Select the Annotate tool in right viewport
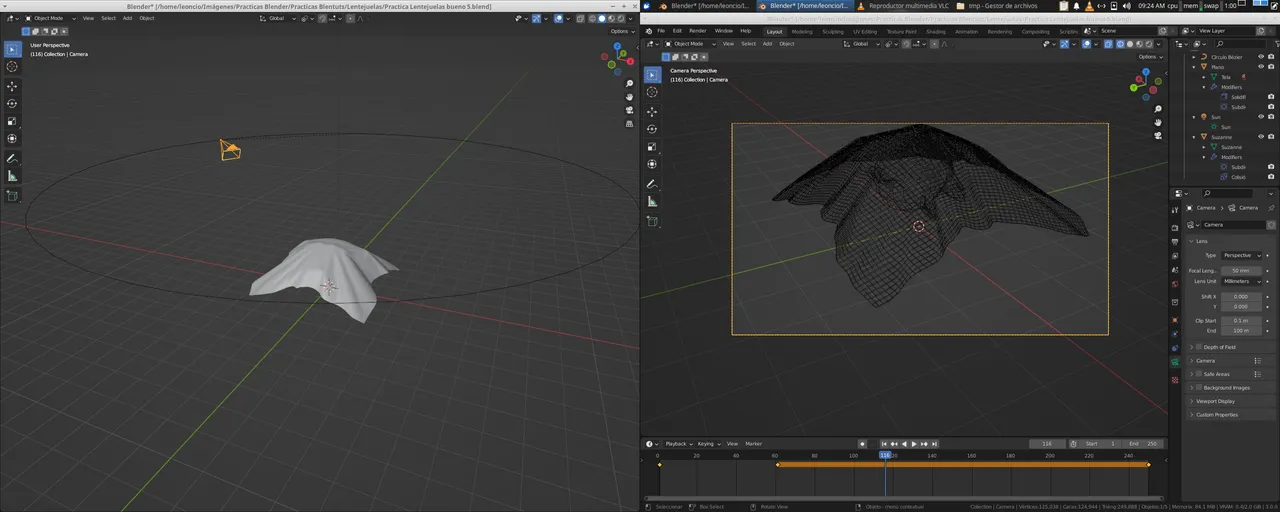Viewport: 1280px width, 512px height. [x=652, y=184]
